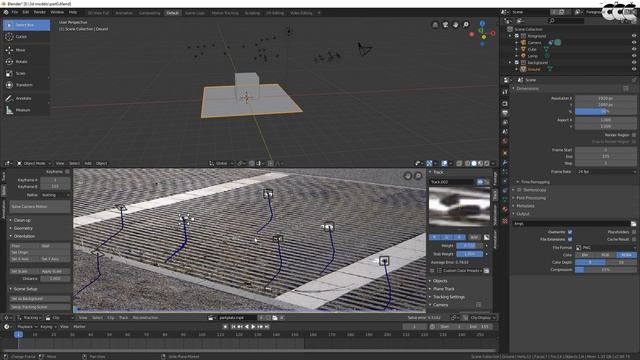Open the Playback menu in timeline
The image size is (640, 360).
tap(27, 327)
